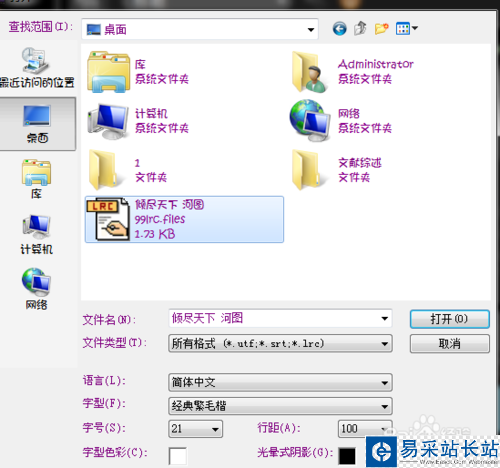
Task: Open the 字号 dropdown showing 21
Action: coord(196,429)
